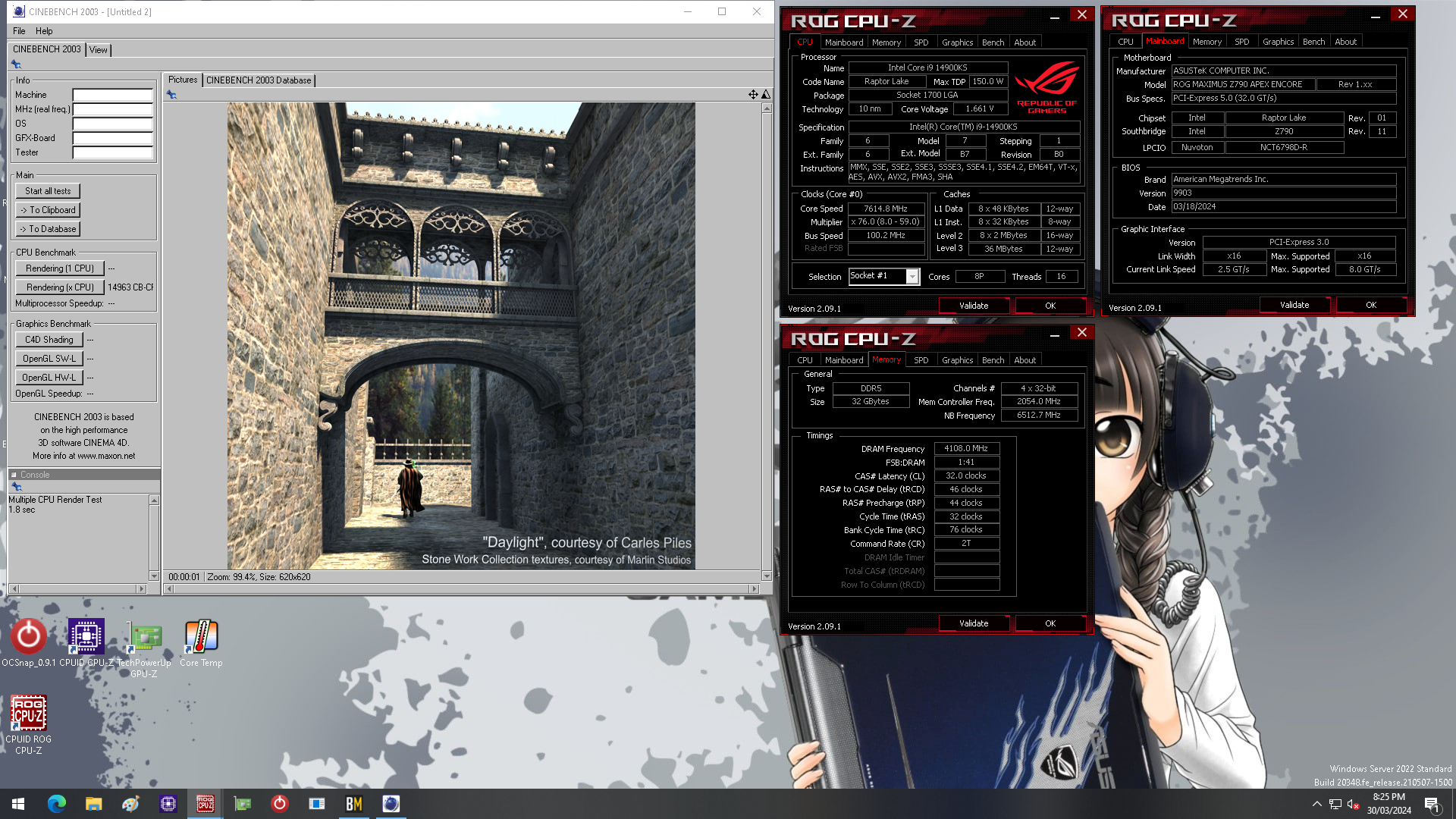Open SPD tab in the Memory CPU-Z window
The image size is (1456, 819).
click(x=921, y=360)
